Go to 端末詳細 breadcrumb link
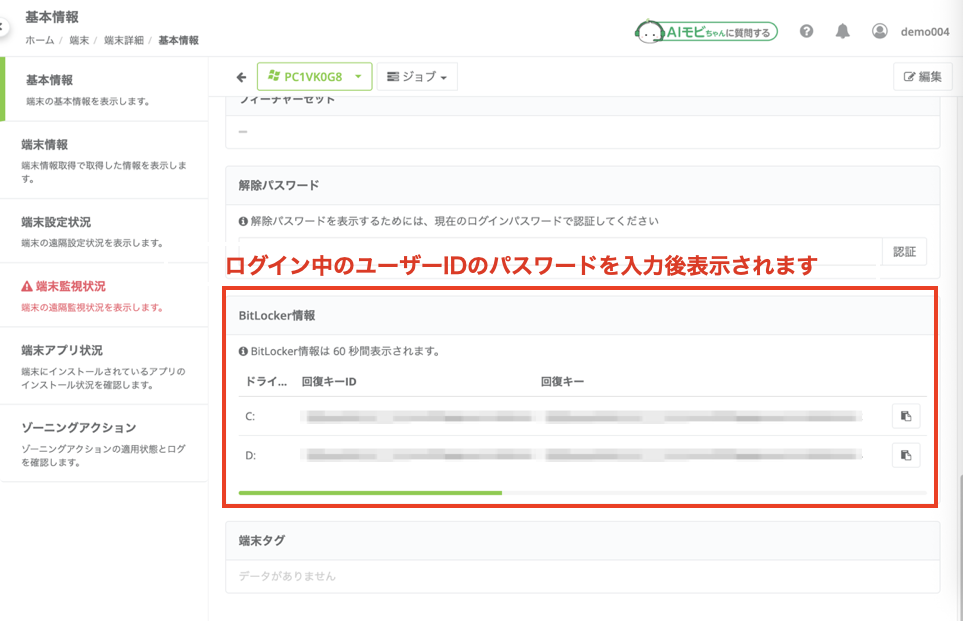This screenshot has width=964, height=622. point(124,41)
